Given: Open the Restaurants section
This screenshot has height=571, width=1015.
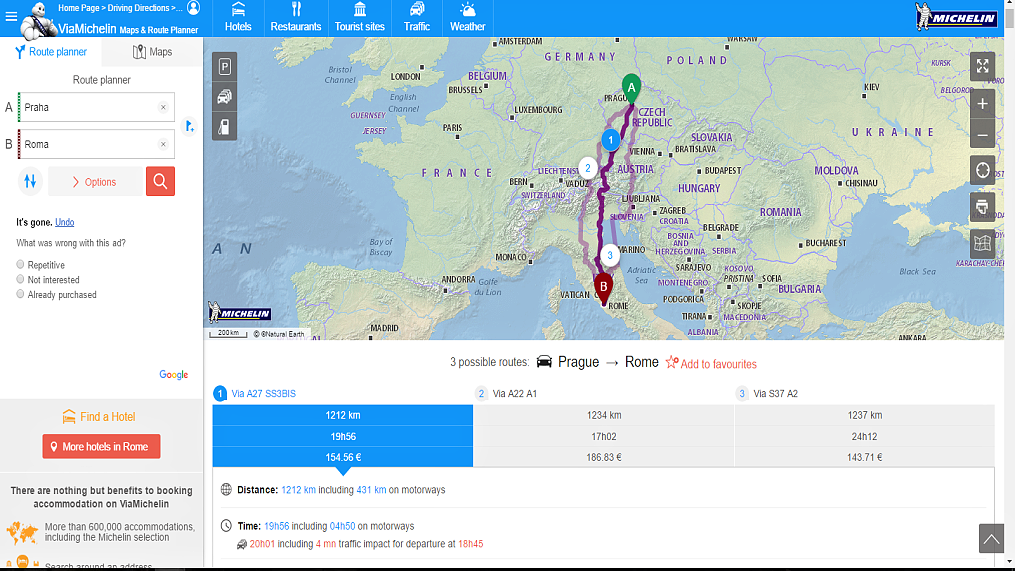Looking at the screenshot, I should pos(295,17).
